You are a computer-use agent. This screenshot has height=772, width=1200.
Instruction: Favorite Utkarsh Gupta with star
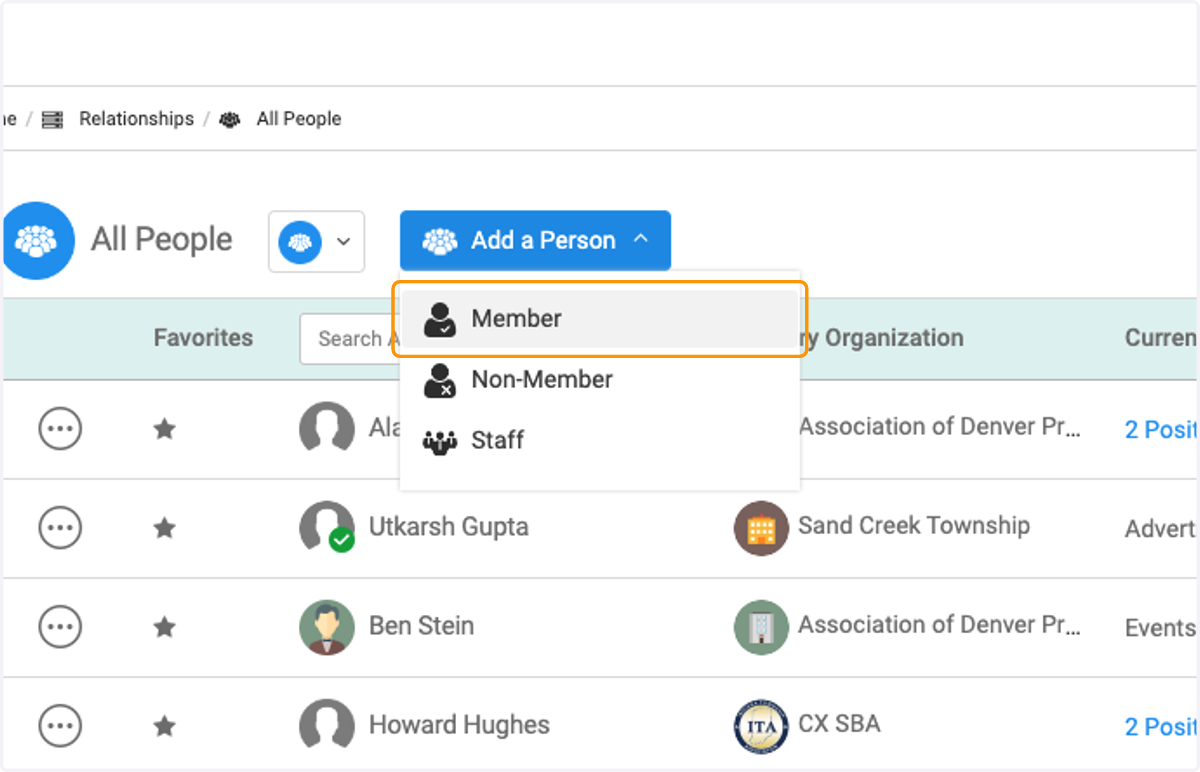pos(164,528)
